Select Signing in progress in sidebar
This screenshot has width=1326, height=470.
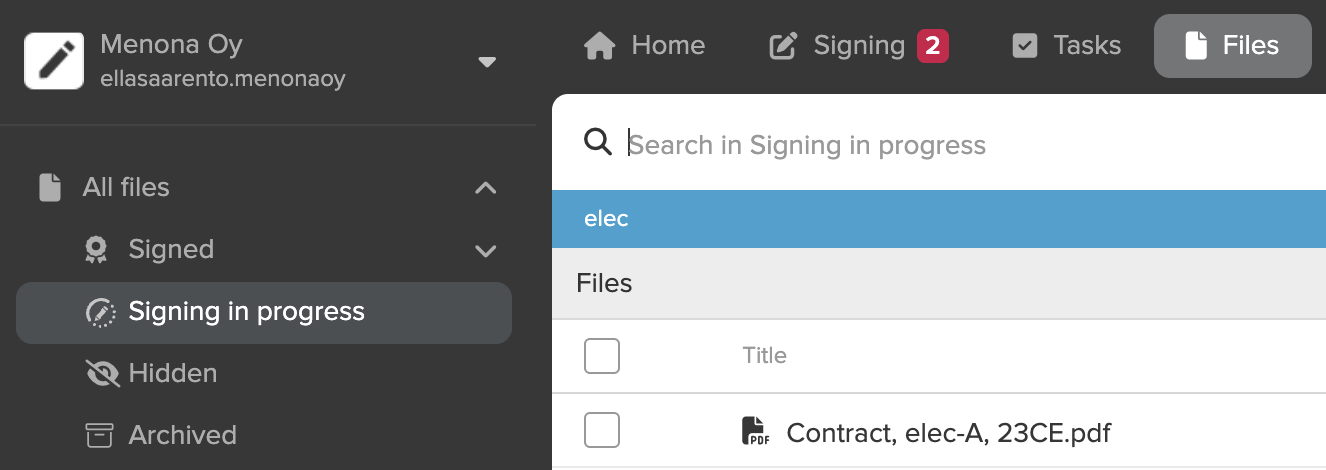pos(264,312)
